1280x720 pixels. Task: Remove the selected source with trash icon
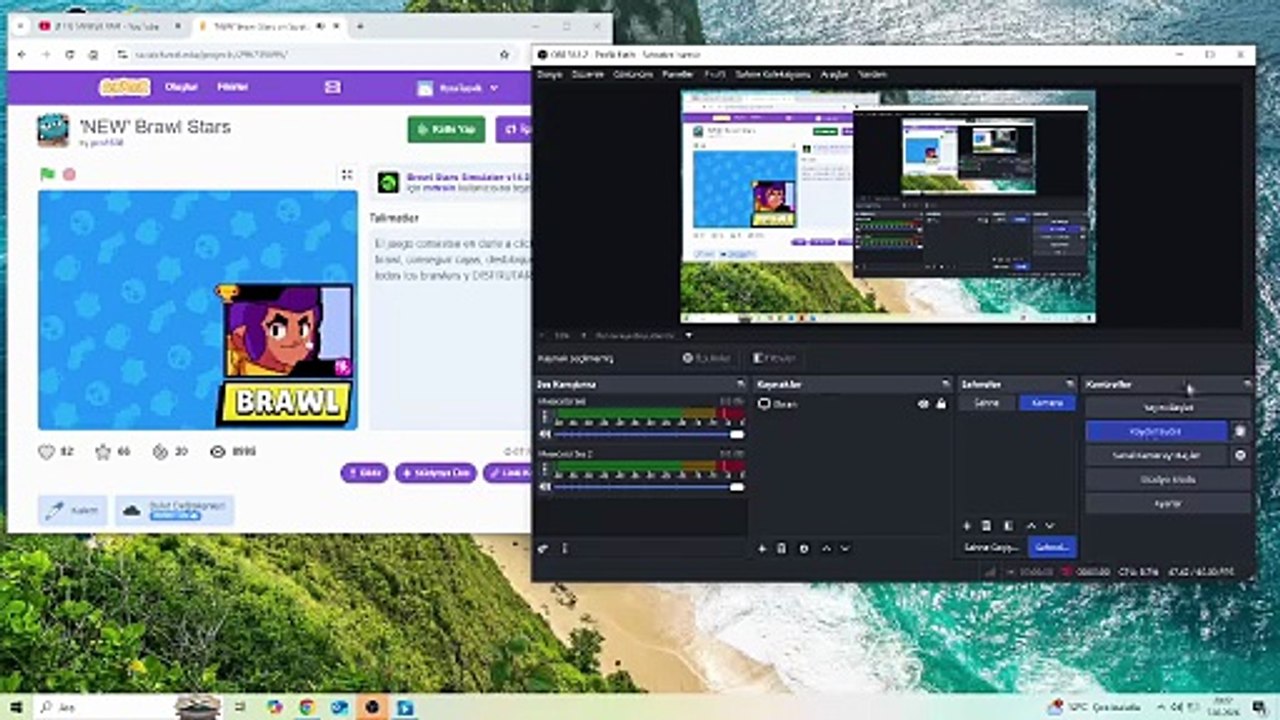[x=782, y=548]
